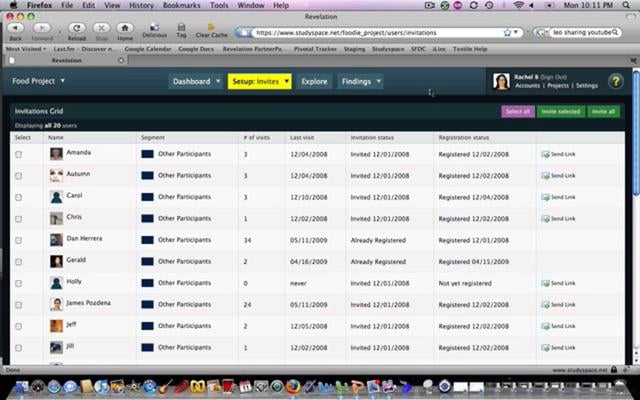640x400 pixels.
Task: Check the box for Gerald
Action: tap(18, 262)
